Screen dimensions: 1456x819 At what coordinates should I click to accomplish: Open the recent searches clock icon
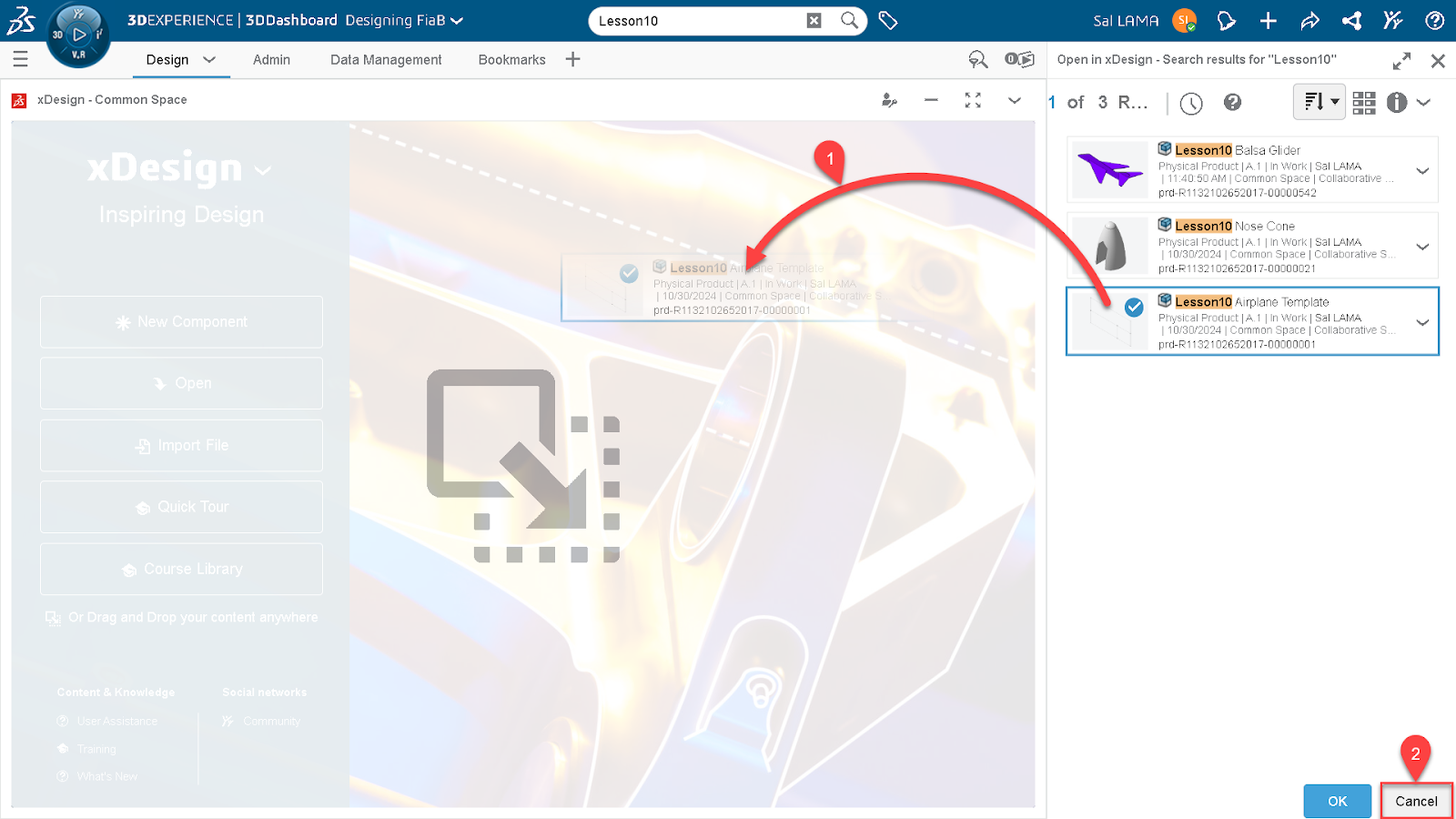1191,103
